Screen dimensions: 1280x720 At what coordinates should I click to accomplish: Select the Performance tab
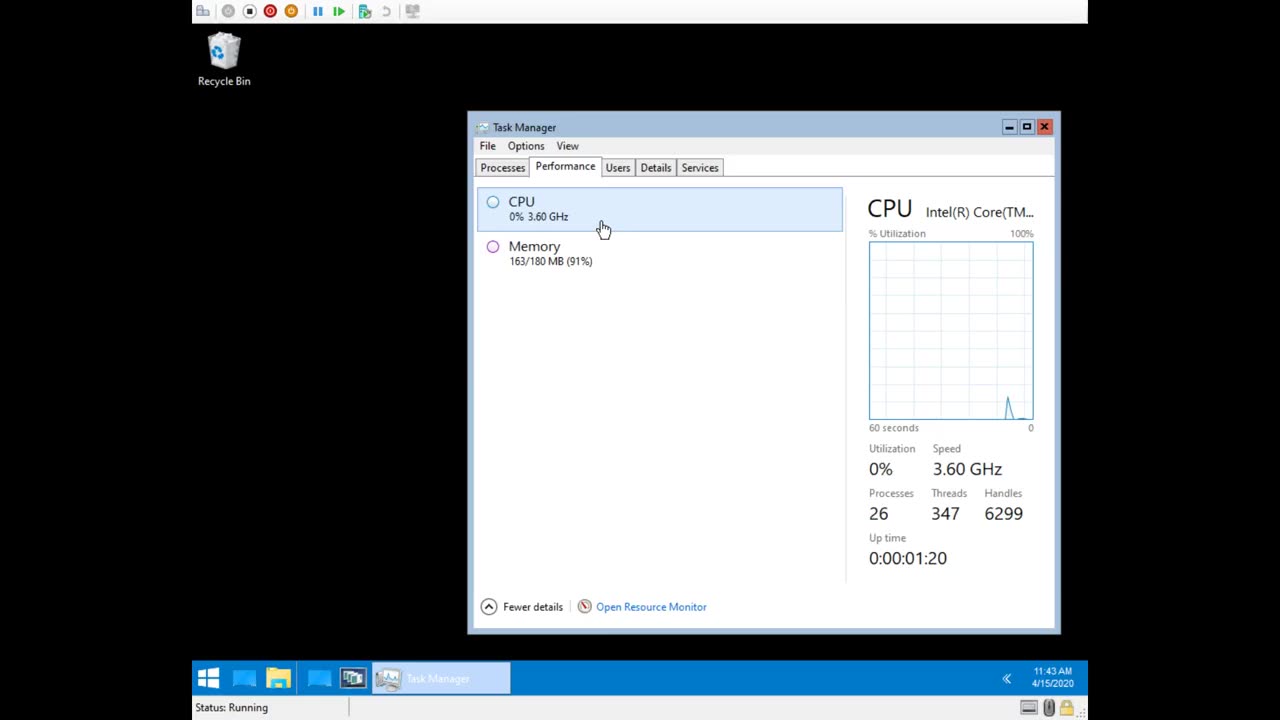click(x=565, y=166)
